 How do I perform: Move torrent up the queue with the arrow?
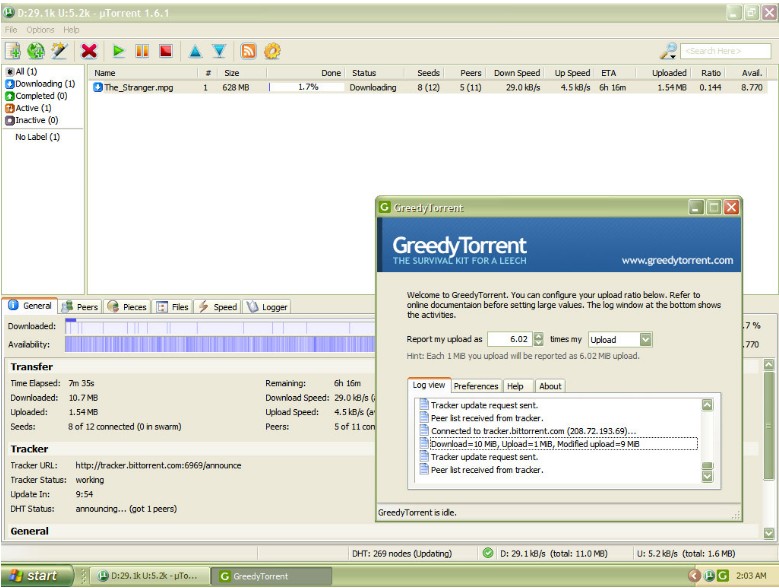coord(195,51)
